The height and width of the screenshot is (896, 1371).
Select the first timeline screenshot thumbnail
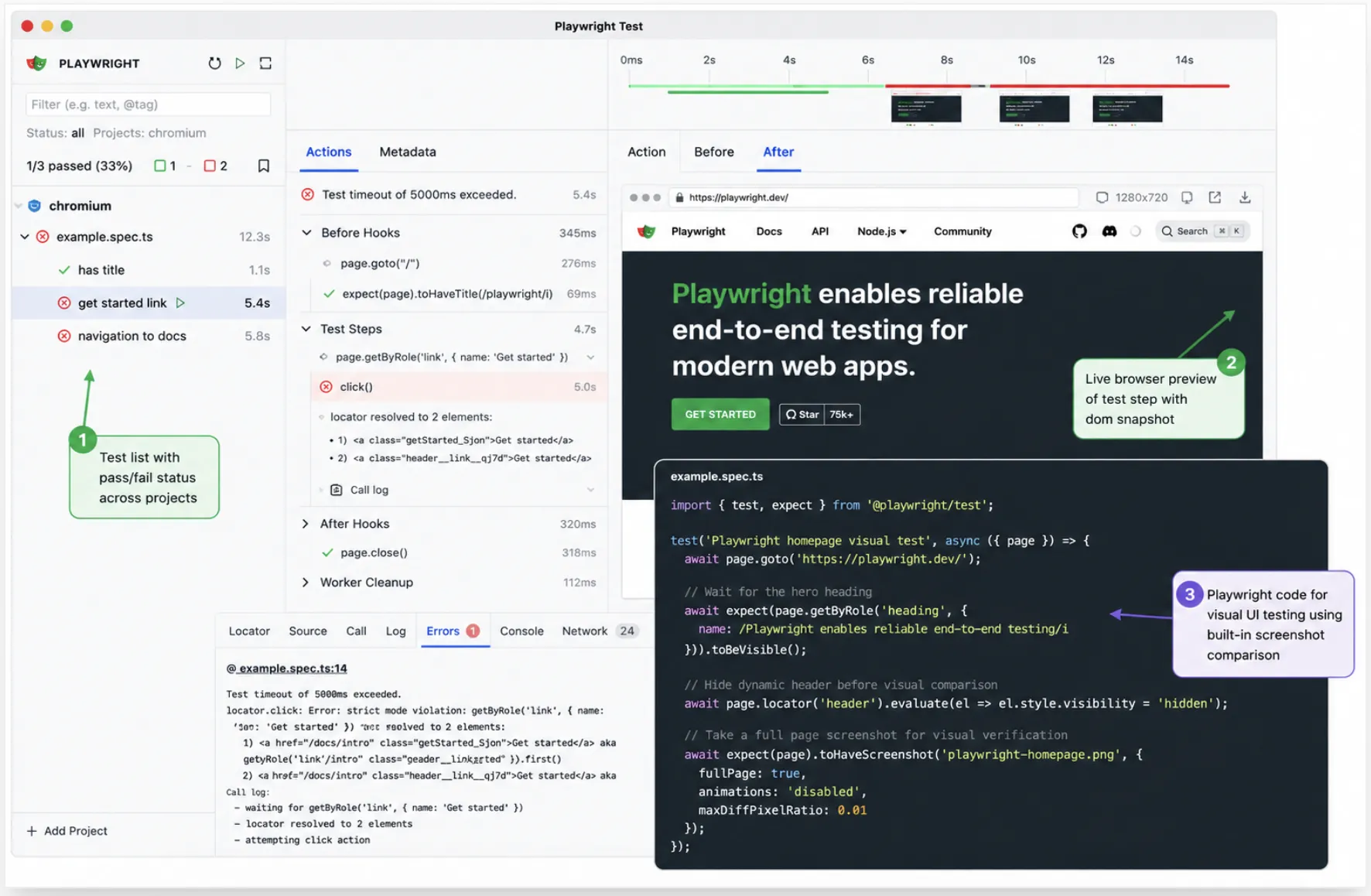click(926, 109)
